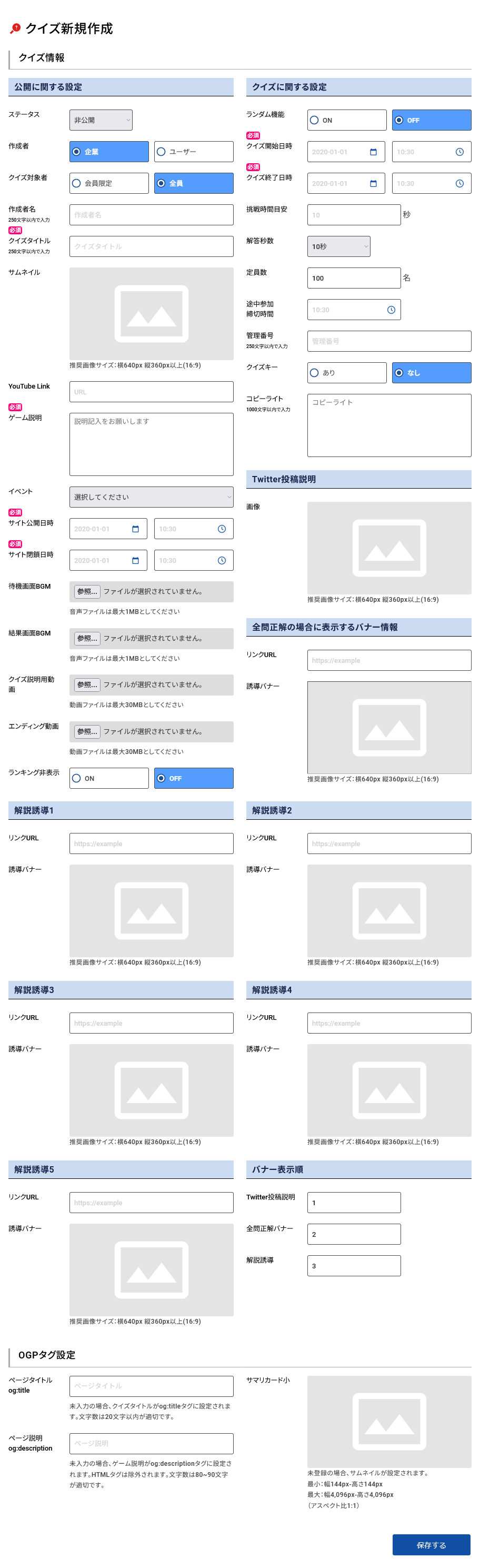Open calendar picker for サイト公開日時
Viewport: 490px width, 1568px height.
(x=135, y=529)
